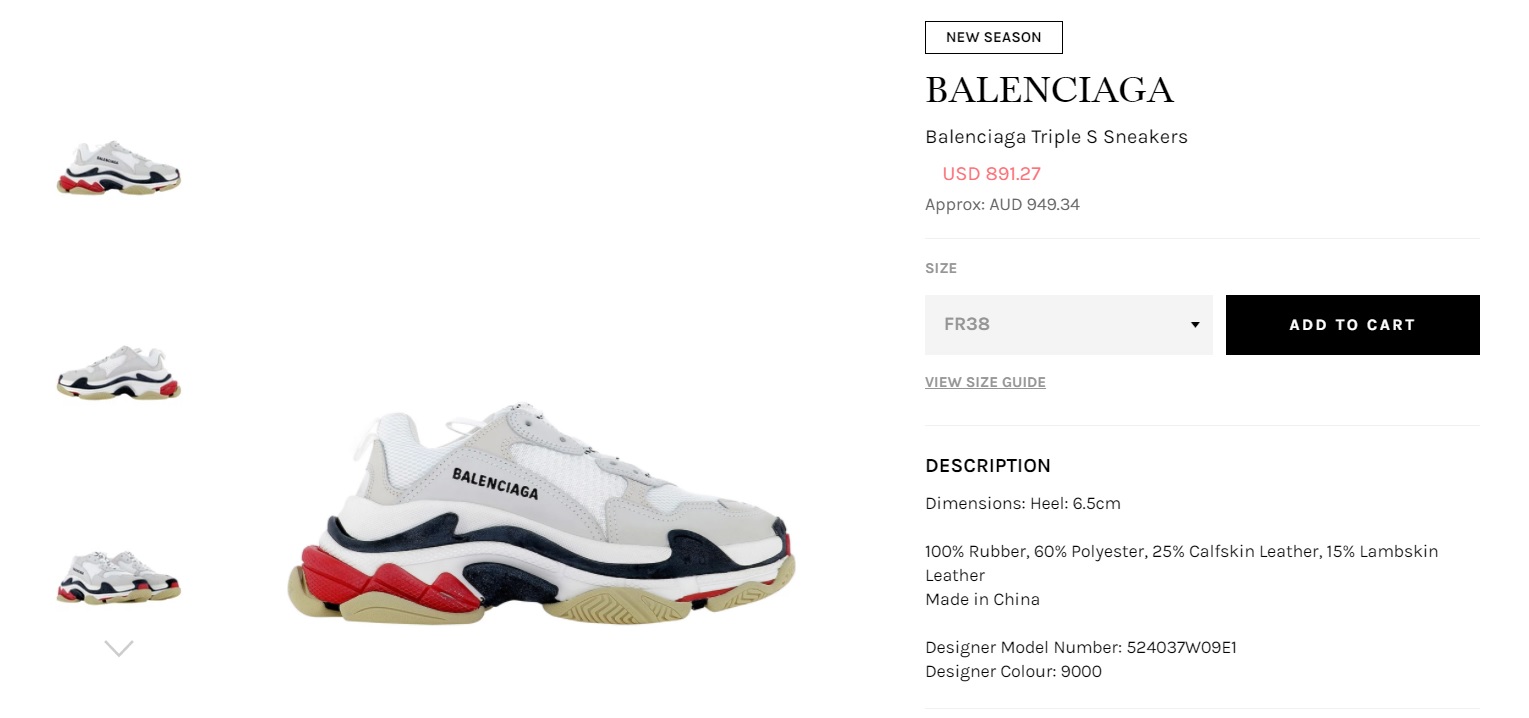Screen dimensions: 1529x718
Task: Click the approximate AUD 949.34 price
Action: click(x=1002, y=205)
